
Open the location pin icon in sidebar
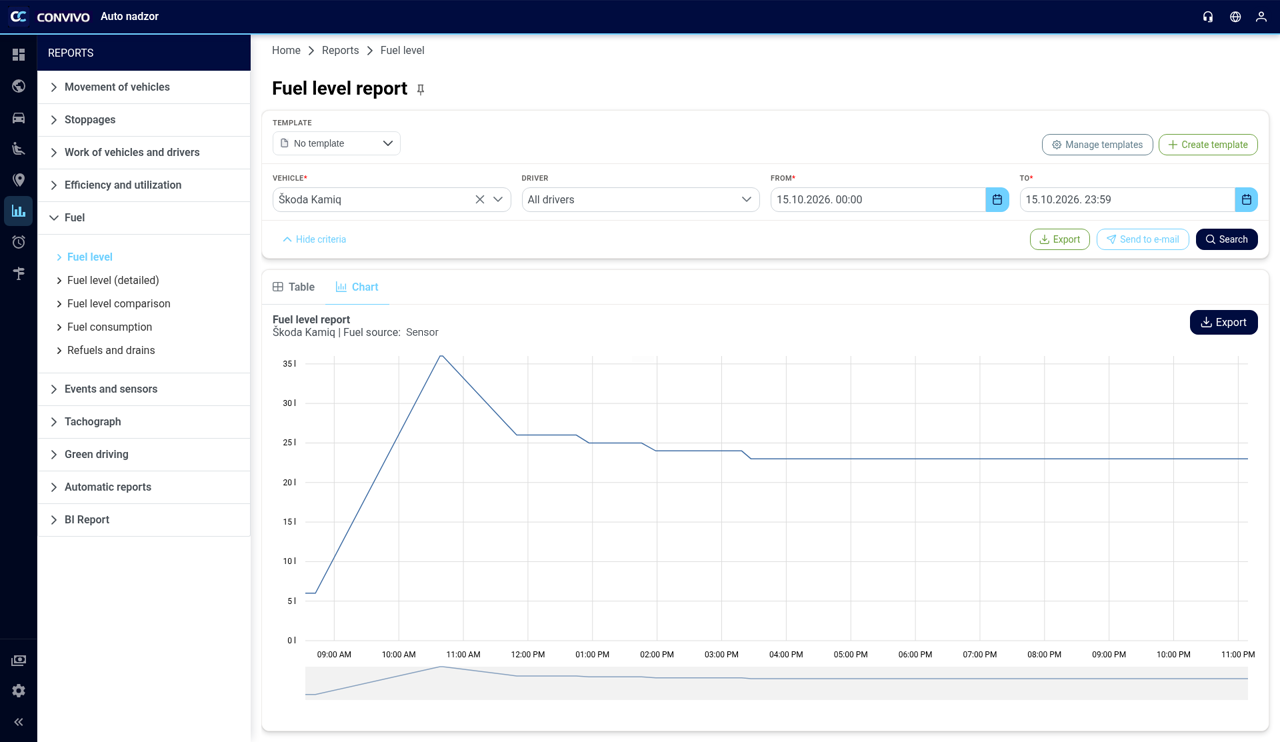coord(18,180)
